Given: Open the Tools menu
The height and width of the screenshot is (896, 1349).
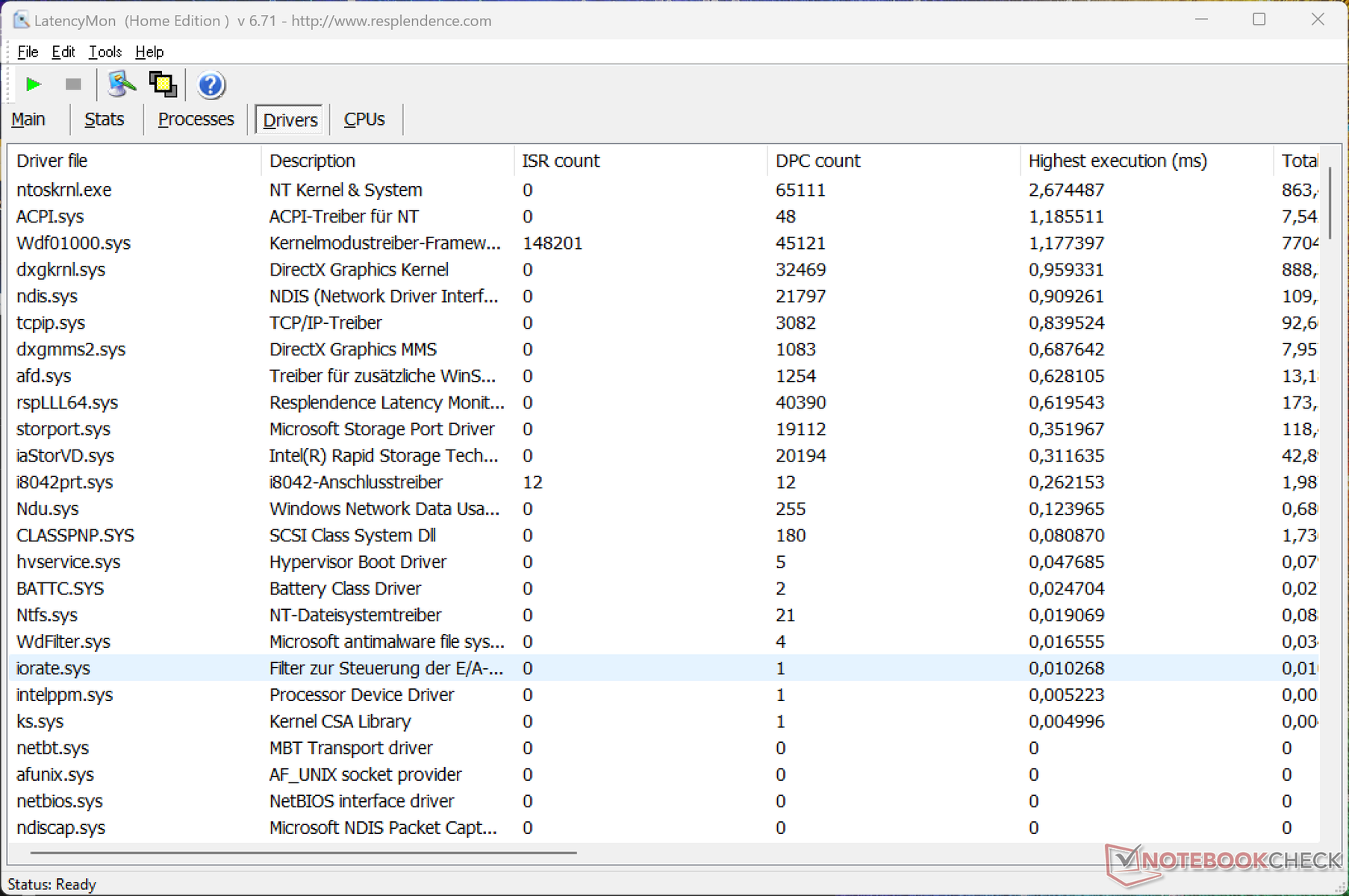Looking at the screenshot, I should point(105,52).
